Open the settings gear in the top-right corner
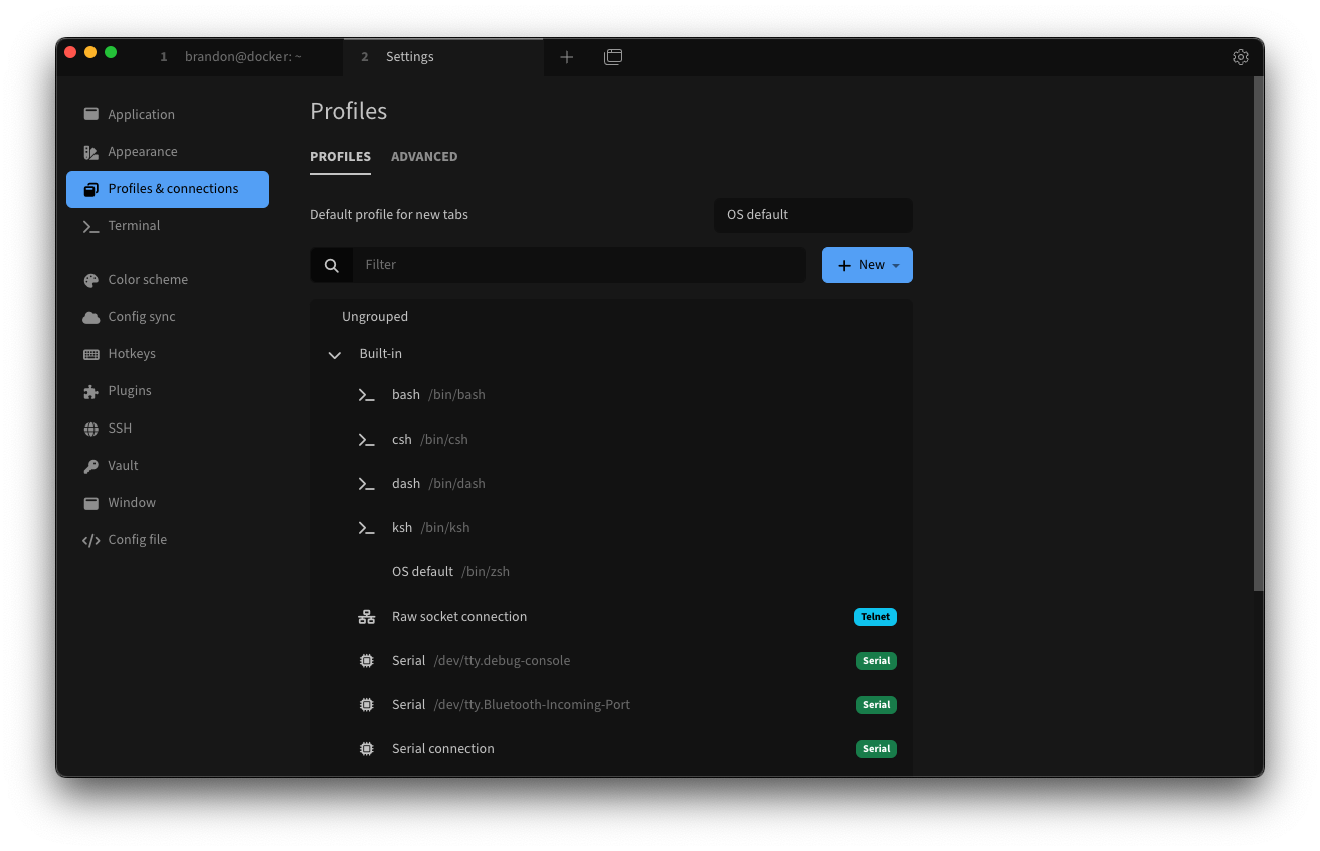This screenshot has height=851, width=1320. tap(1241, 57)
